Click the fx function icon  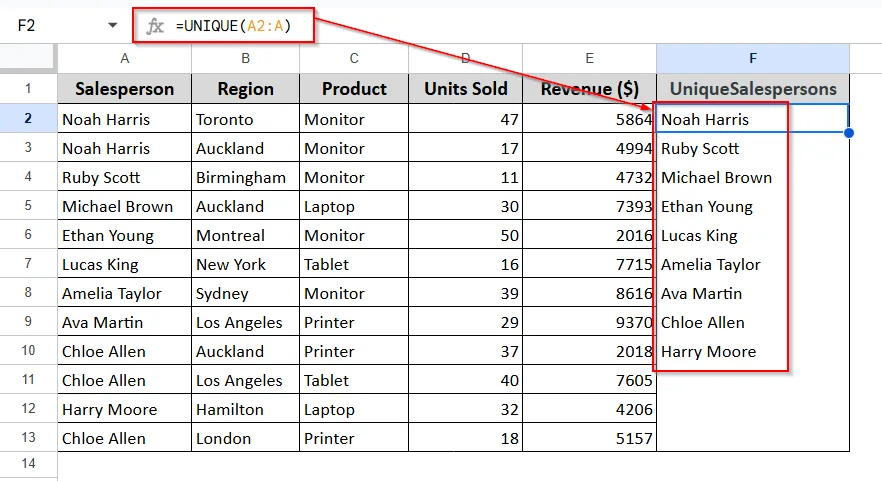point(155,26)
